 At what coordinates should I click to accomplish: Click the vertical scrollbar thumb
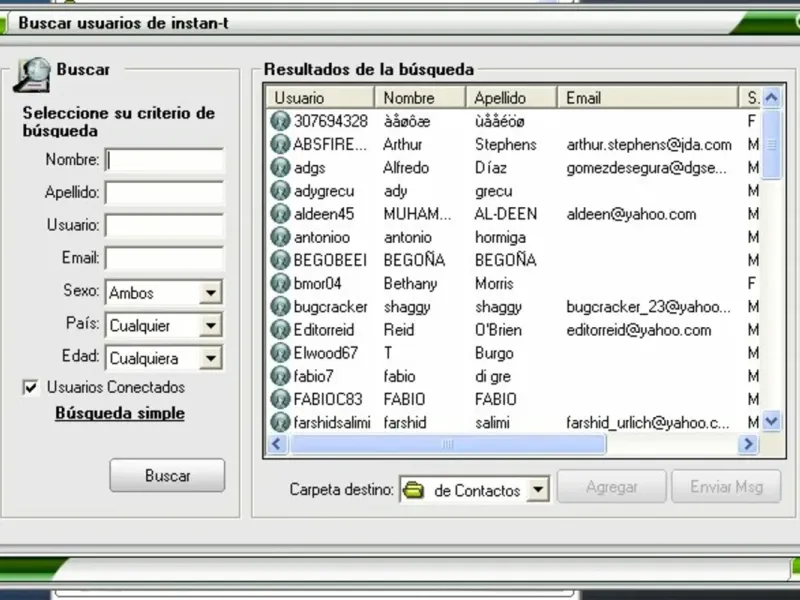click(771, 144)
